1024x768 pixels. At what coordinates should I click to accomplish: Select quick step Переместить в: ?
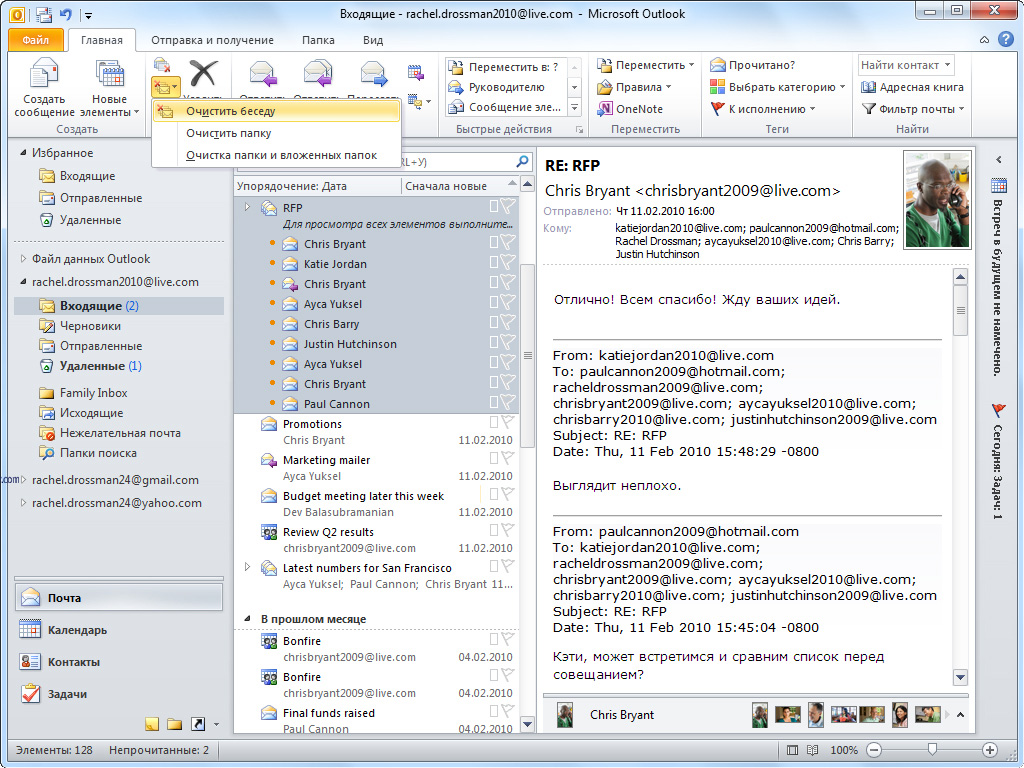[x=506, y=67]
